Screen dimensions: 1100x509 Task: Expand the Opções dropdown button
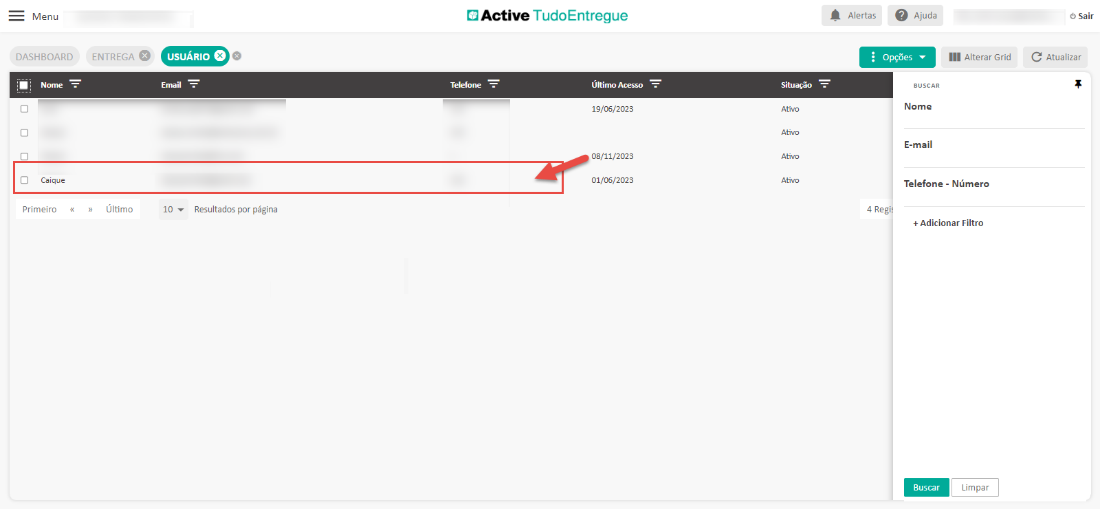897,57
